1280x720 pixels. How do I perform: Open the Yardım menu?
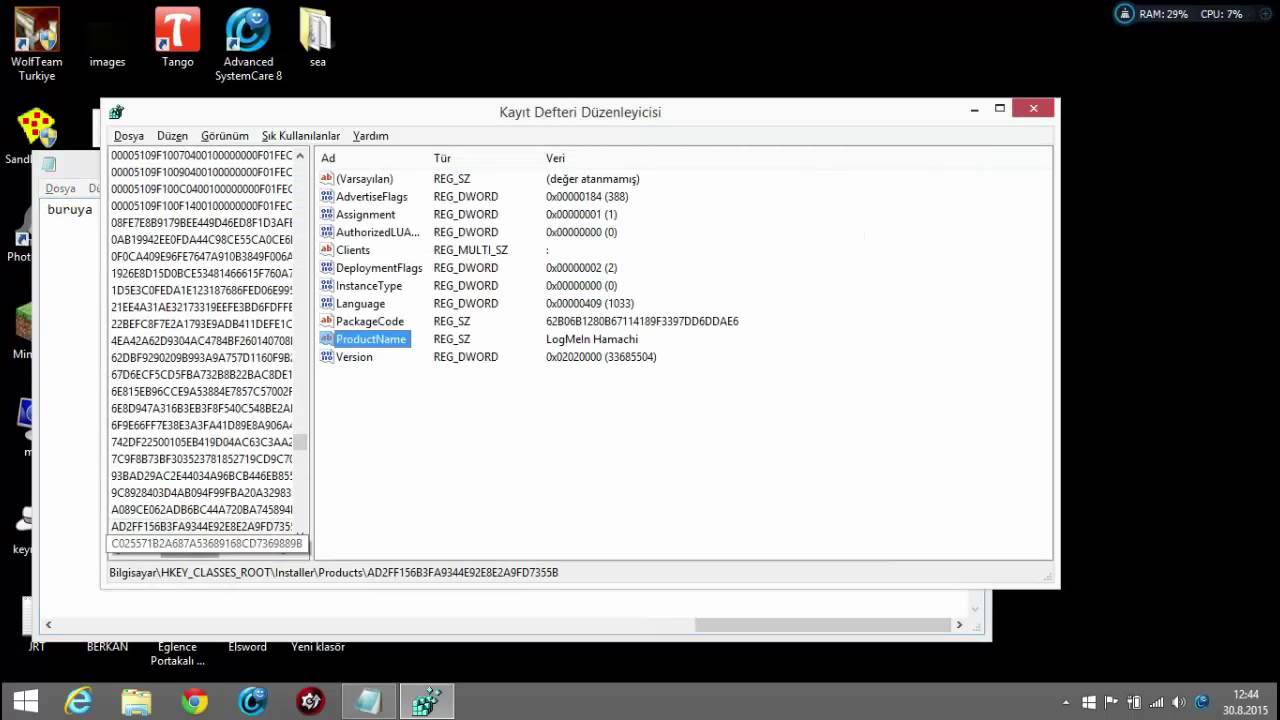click(x=370, y=136)
